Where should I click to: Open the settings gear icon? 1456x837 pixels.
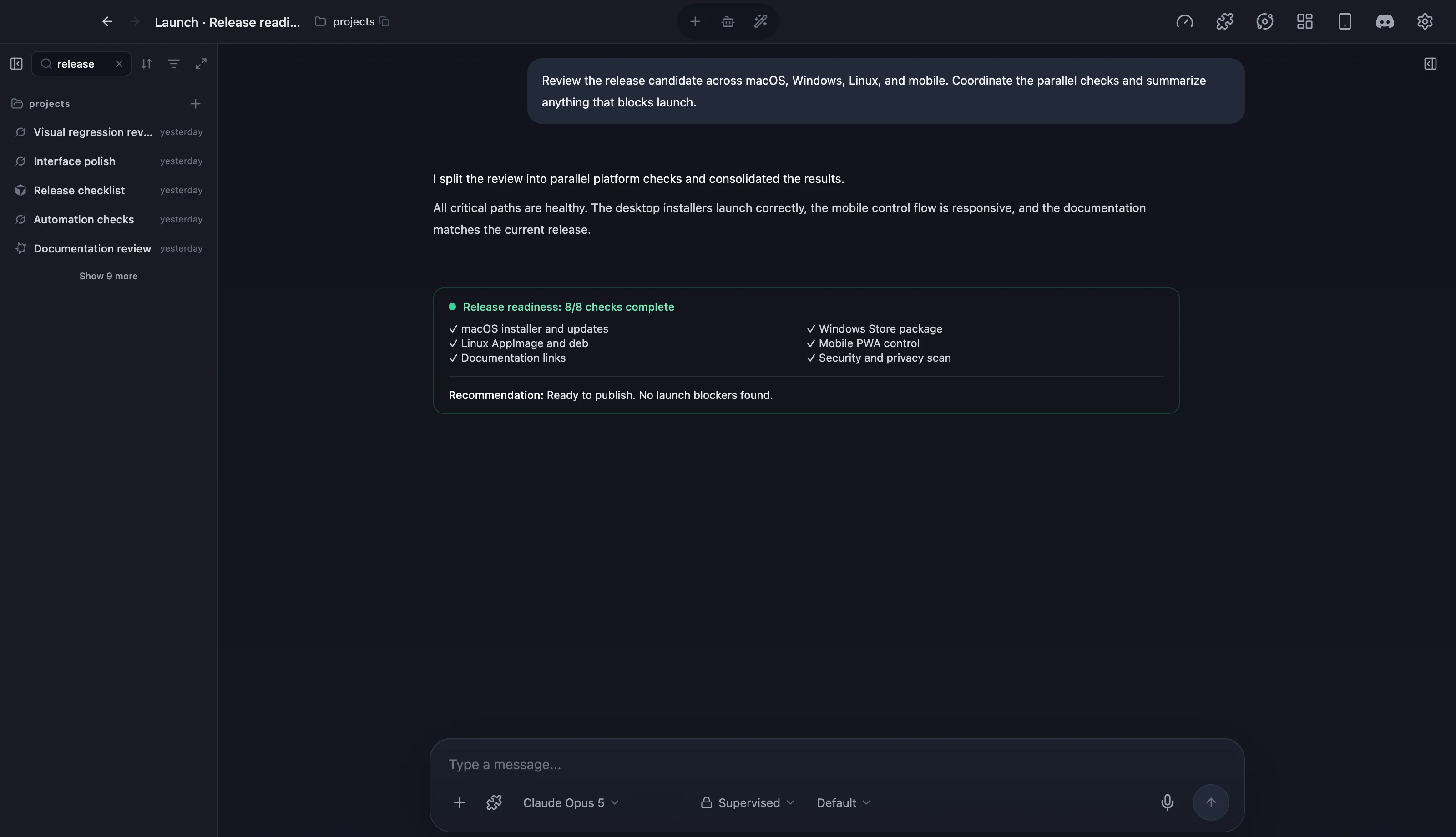point(1425,22)
